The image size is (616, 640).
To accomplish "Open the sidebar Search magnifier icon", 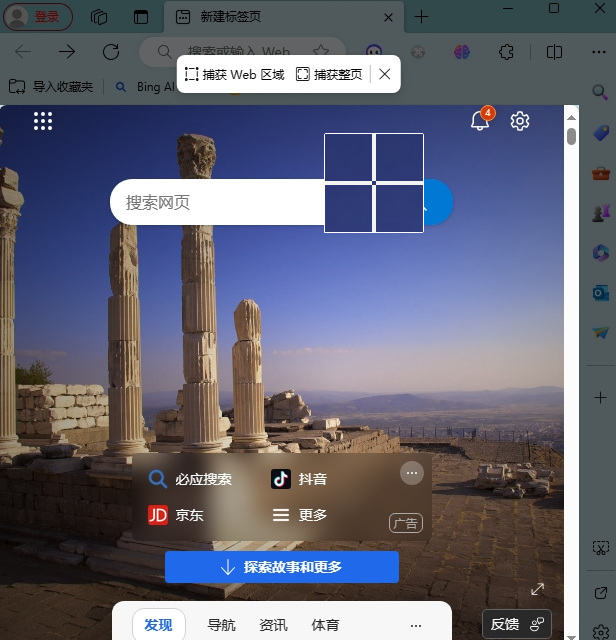I will [600, 92].
